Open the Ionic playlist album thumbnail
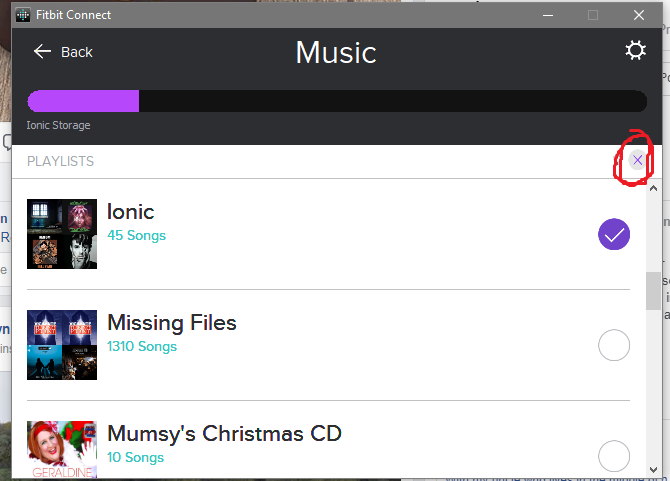The height and width of the screenshot is (481, 670). pos(62,234)
